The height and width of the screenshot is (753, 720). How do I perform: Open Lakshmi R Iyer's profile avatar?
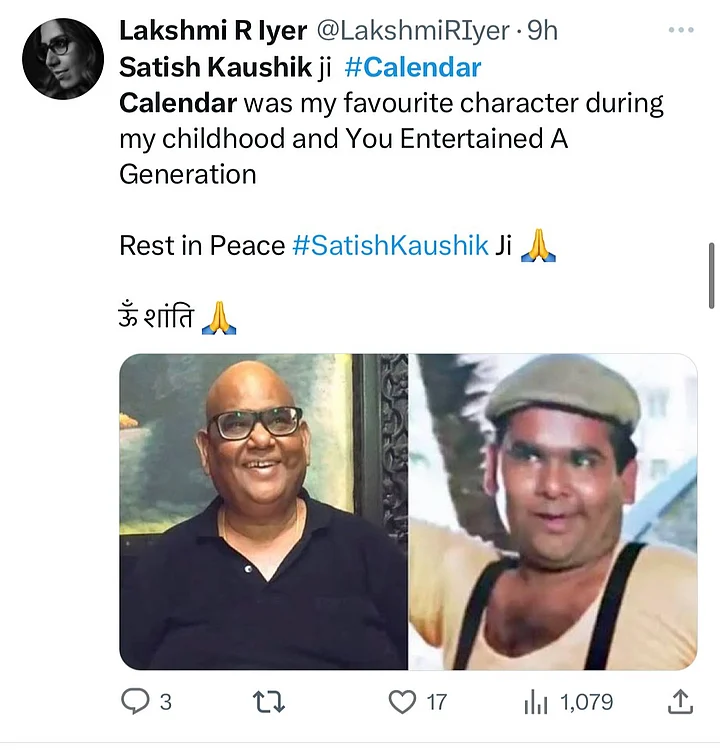pos(63,60)
